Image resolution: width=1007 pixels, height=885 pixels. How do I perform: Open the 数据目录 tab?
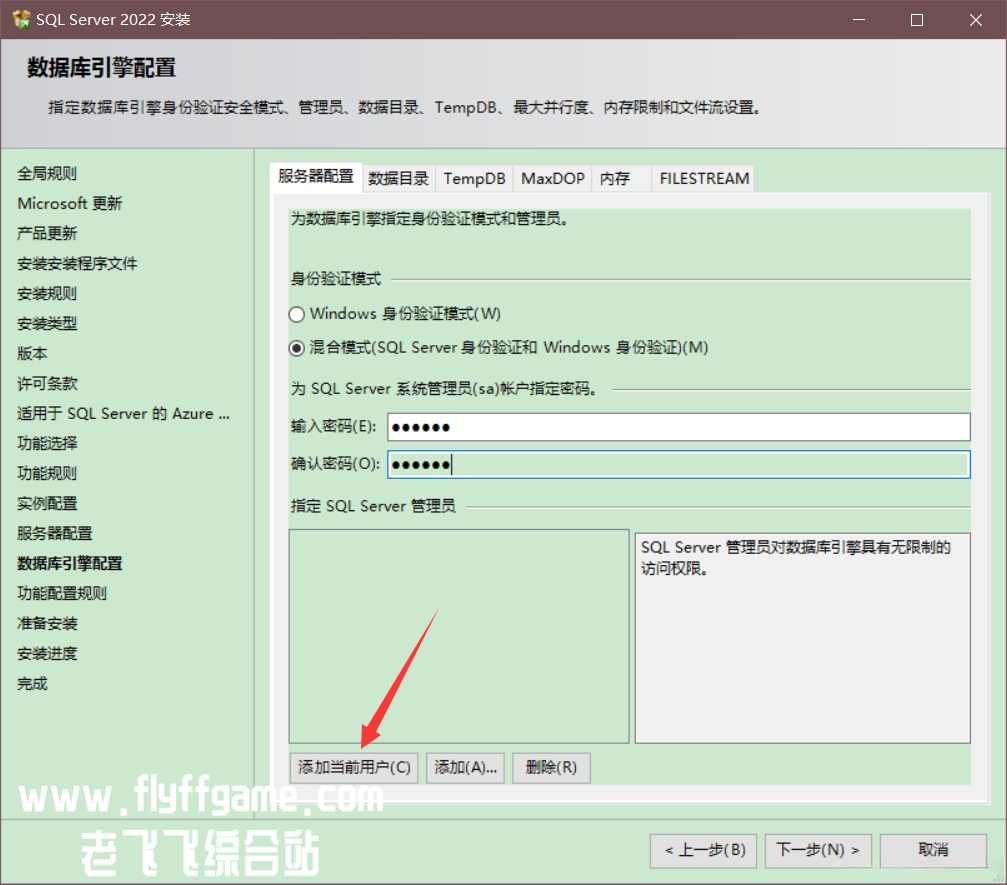tap(398, 179)
